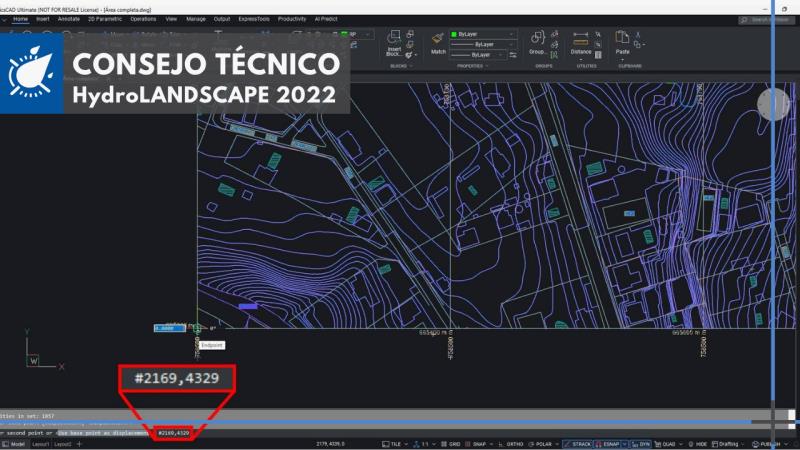This screenshot has width=800, height=450.
Task: Click the top small icon beside Group
Action: point(555,34)
